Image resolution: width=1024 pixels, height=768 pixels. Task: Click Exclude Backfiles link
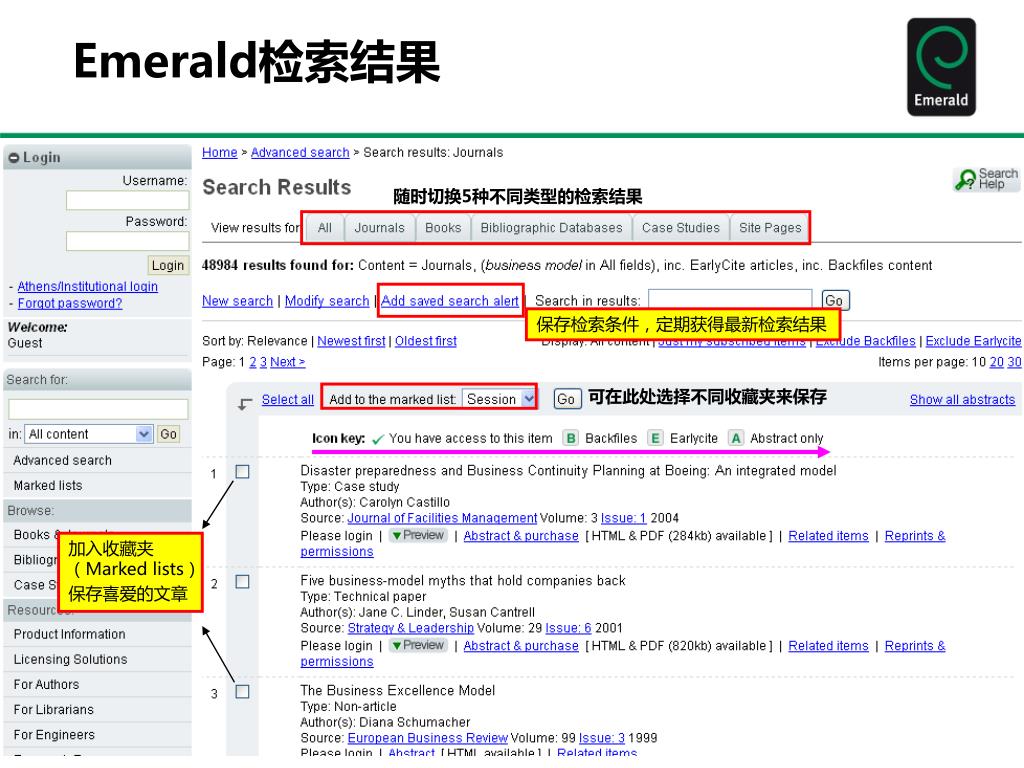pyautogui.click(x=866, y=341)
